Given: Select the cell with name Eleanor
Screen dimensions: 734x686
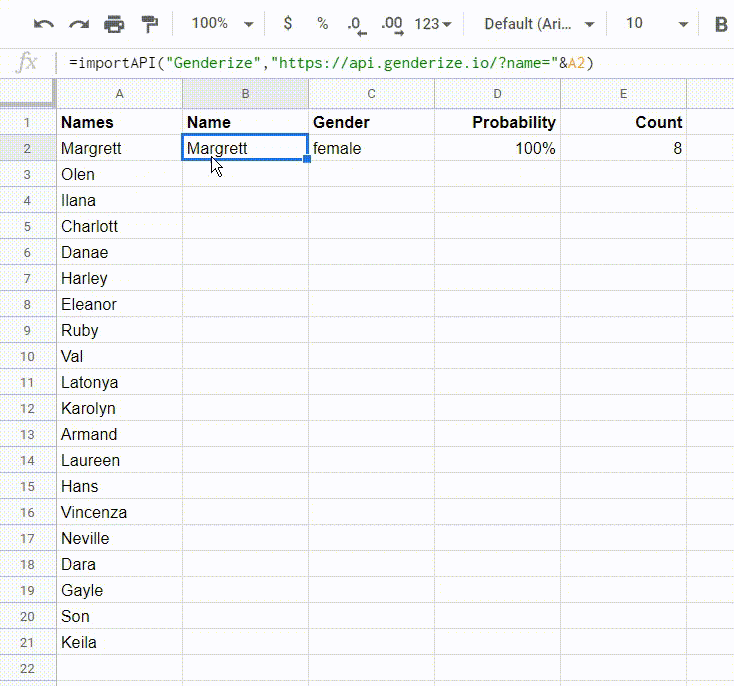Looking at the screenshot, I should (119, 304).
